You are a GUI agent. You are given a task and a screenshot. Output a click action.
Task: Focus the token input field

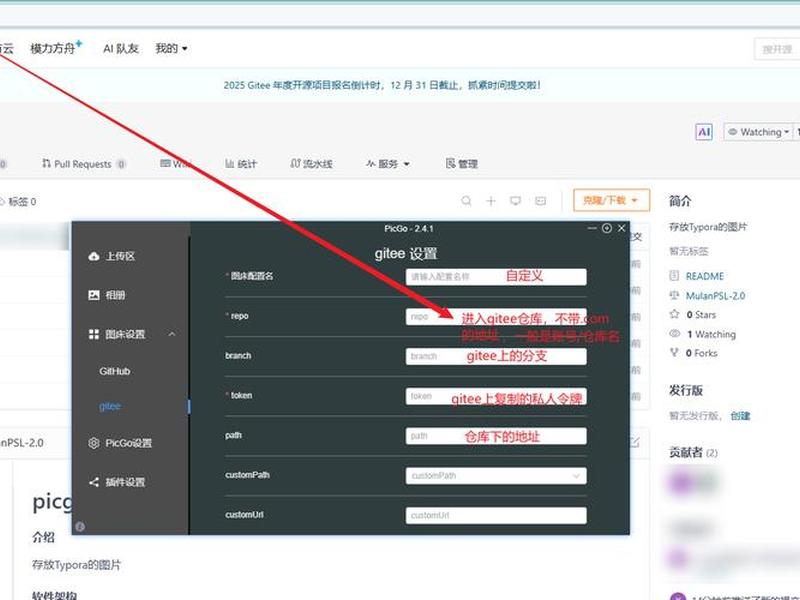coord(496,396)
